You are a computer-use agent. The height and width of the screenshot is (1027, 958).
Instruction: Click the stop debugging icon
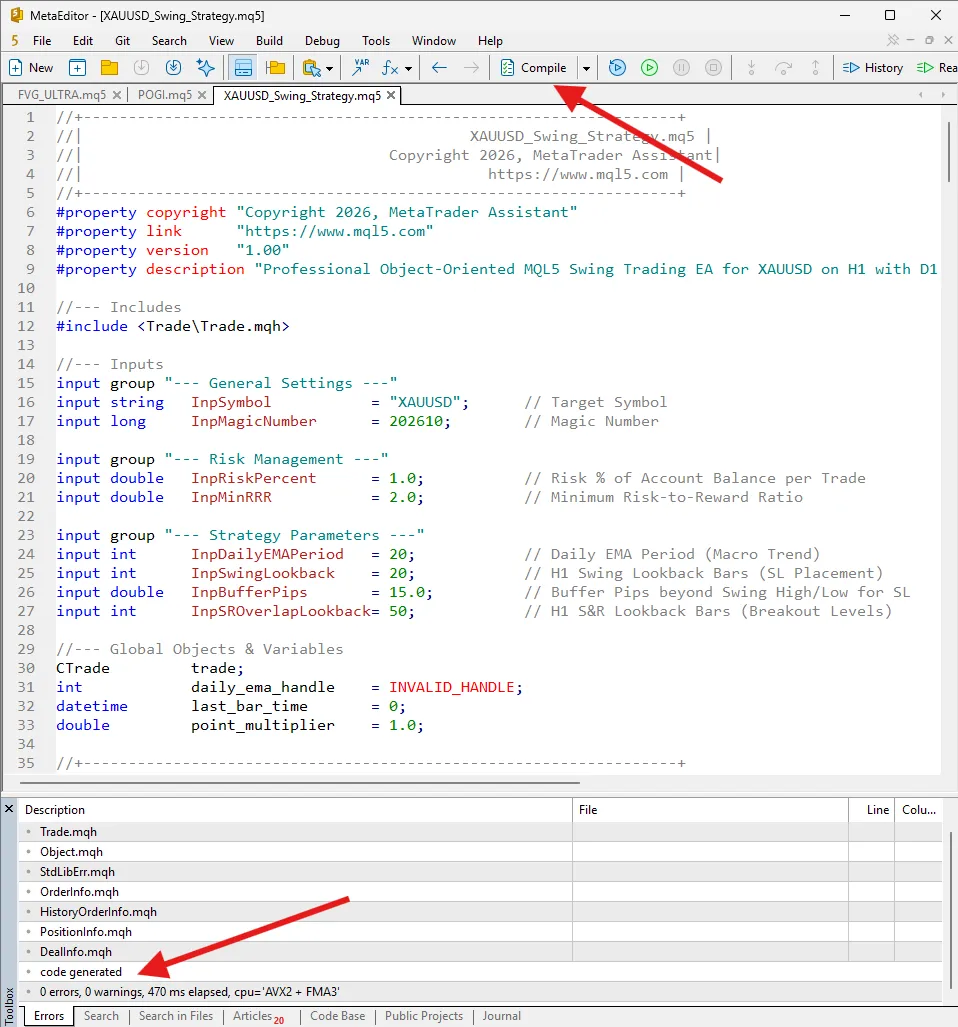(713, 67)
